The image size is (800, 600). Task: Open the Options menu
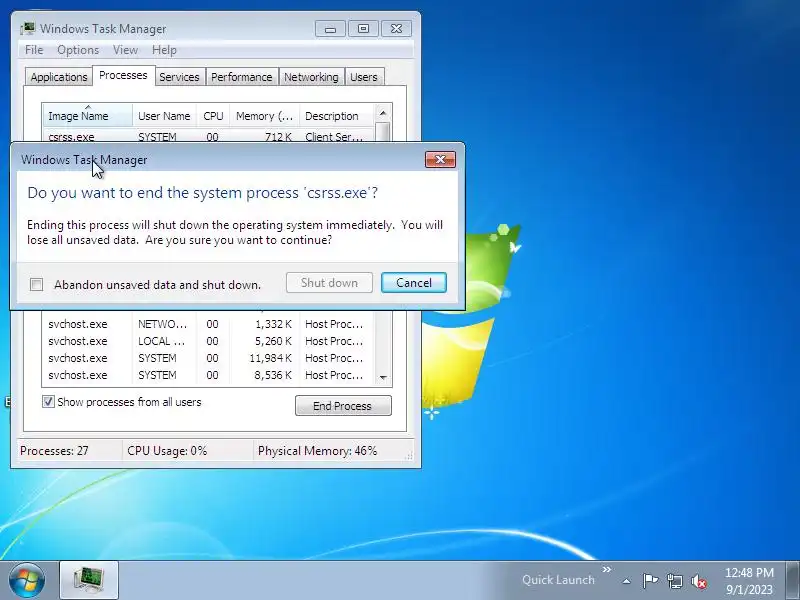pyautogui.click(x=78, y=50)
